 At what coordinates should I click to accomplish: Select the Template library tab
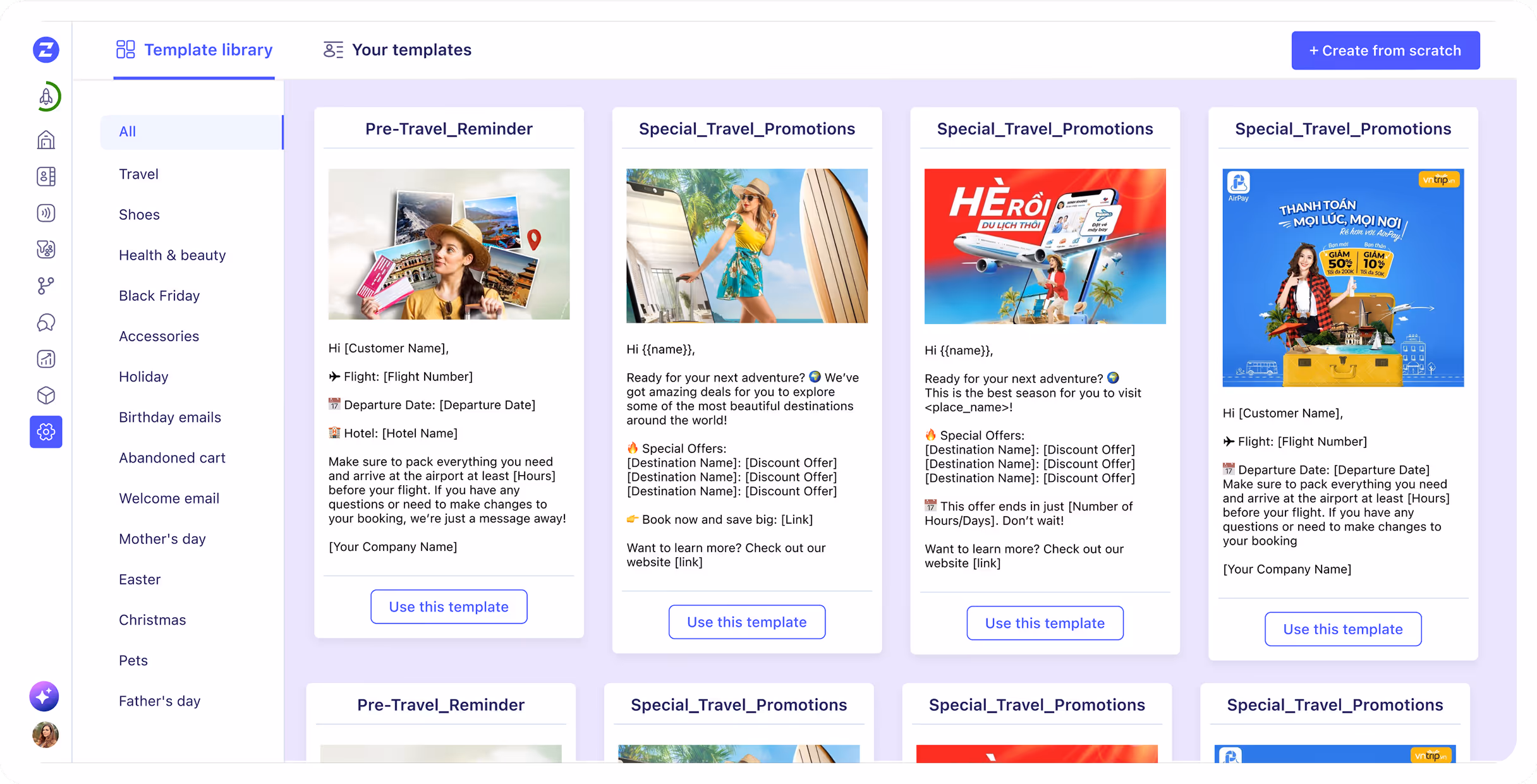[x=194, y=50]
